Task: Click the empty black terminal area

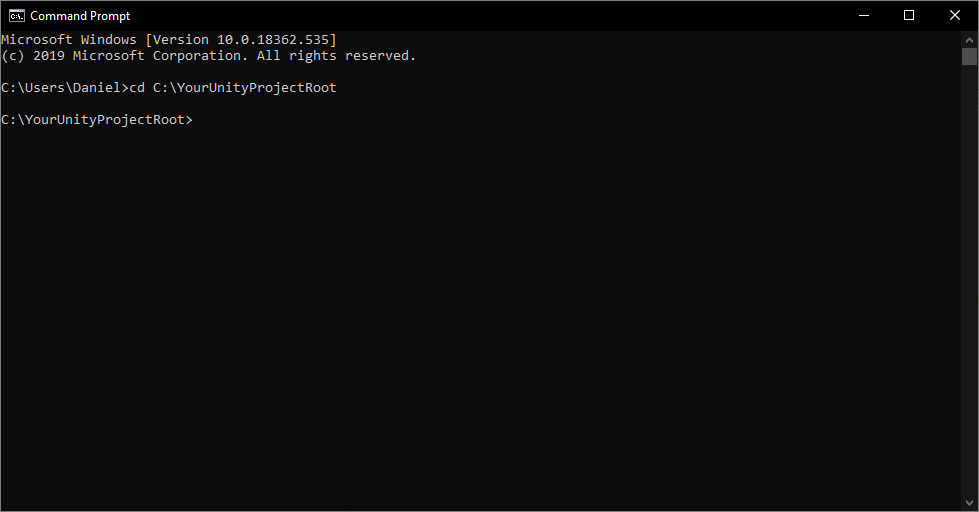Action: [x=481, y=312]
